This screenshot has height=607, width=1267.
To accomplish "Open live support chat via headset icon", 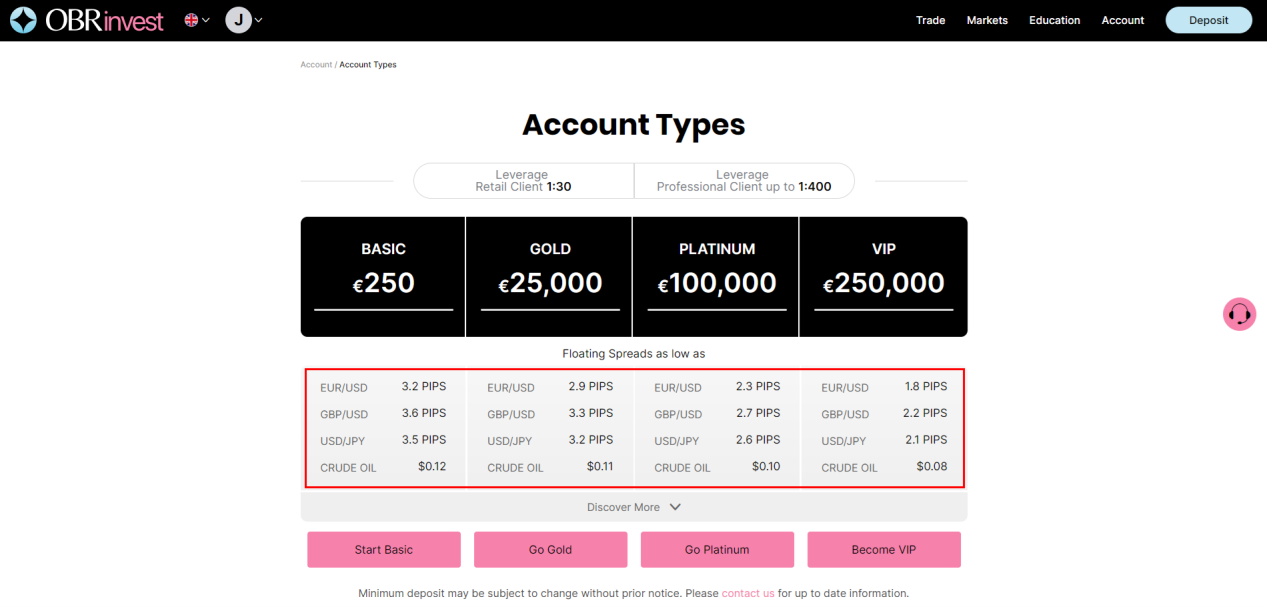I will point(1239,314).
